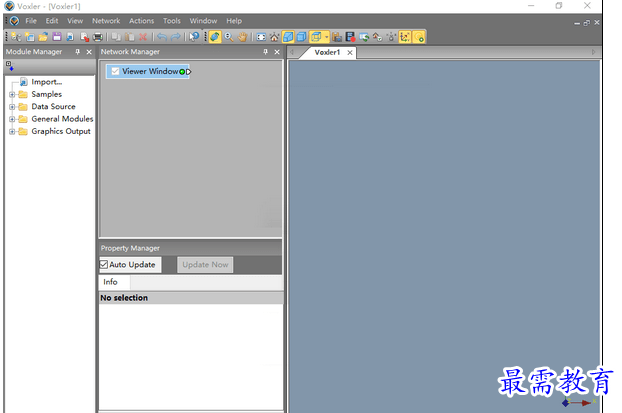Click the second blue cube view icon
The image size is (622, 413).
click(301, 37)
